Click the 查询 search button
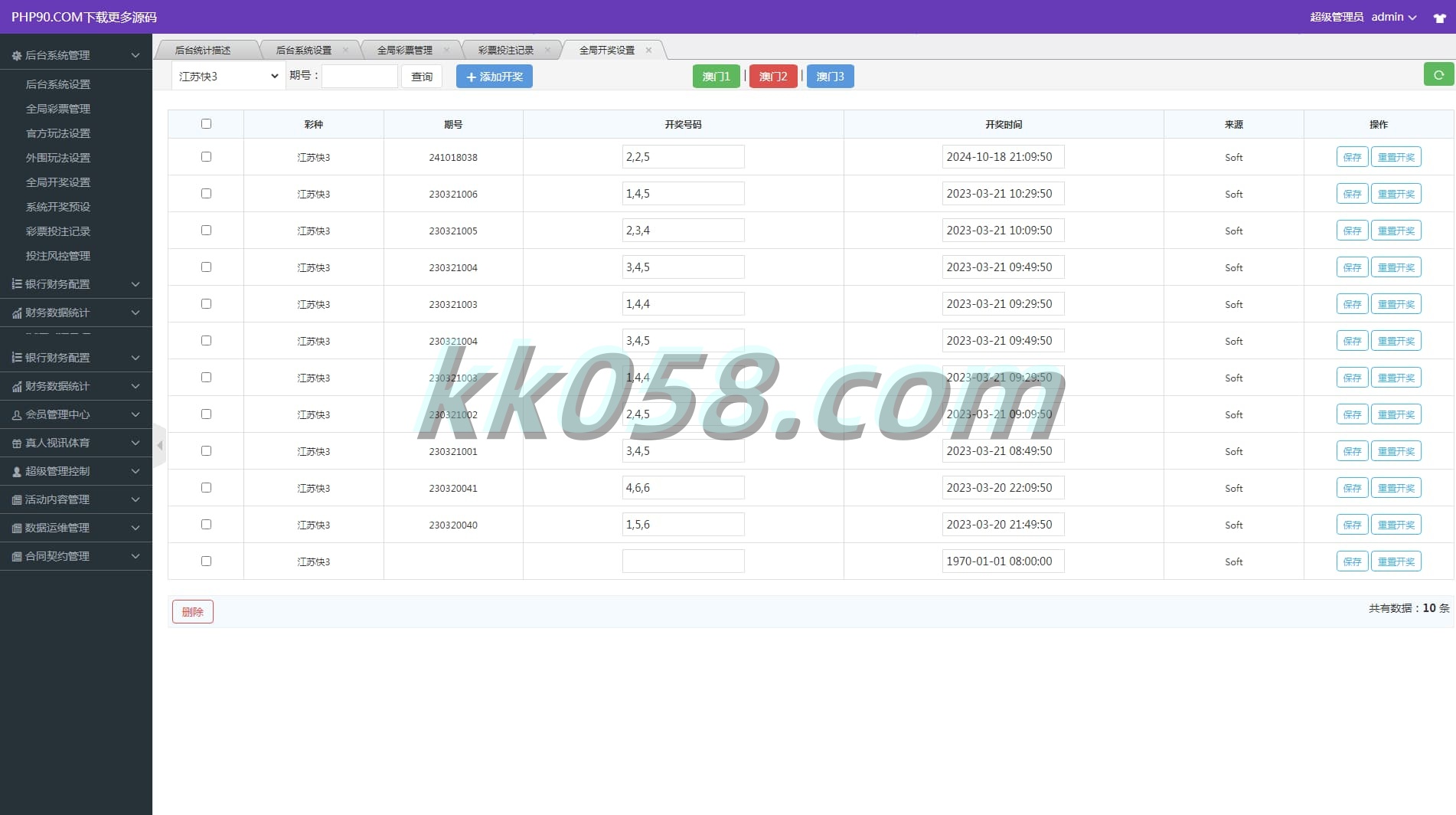The width and height of the screenshot is (1456, 815). (x=422, y=77)
